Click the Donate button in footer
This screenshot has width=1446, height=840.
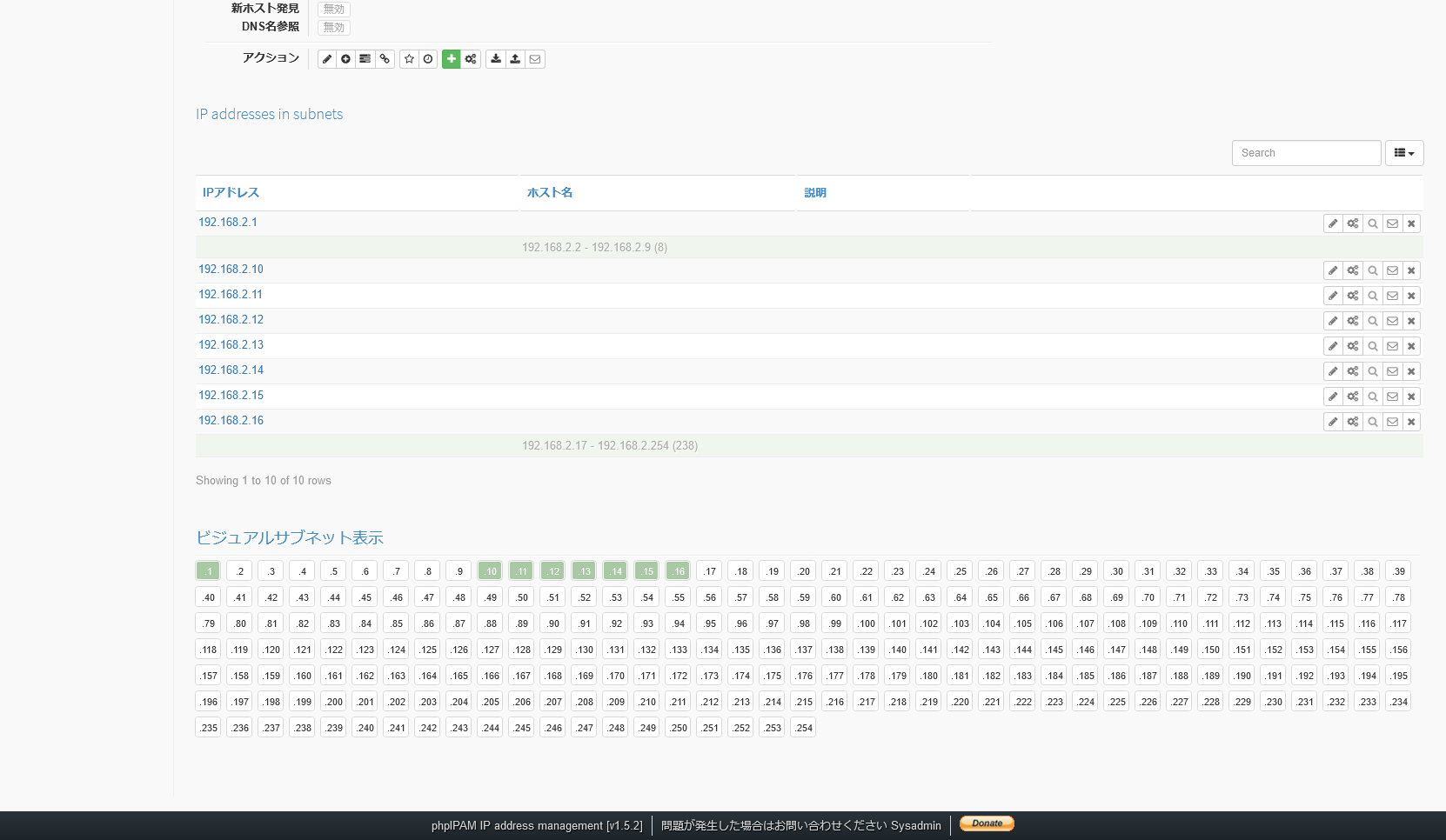click(x=987, y=823)
